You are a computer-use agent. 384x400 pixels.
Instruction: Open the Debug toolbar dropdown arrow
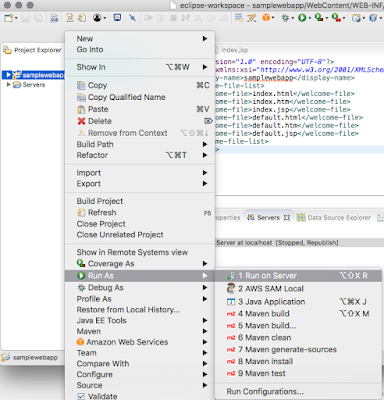pyautogui.click(x=292, y=18)
